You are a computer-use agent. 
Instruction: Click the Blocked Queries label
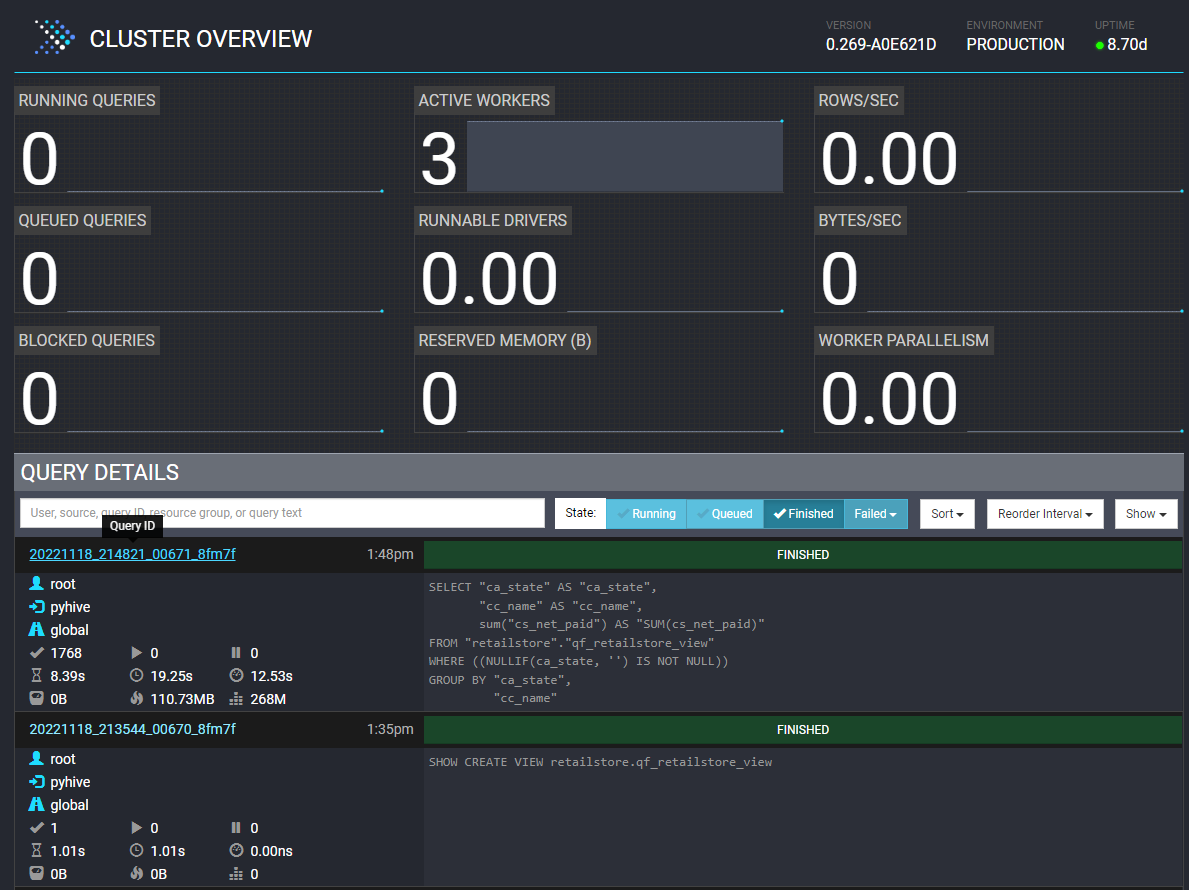(x=86, y=340)
